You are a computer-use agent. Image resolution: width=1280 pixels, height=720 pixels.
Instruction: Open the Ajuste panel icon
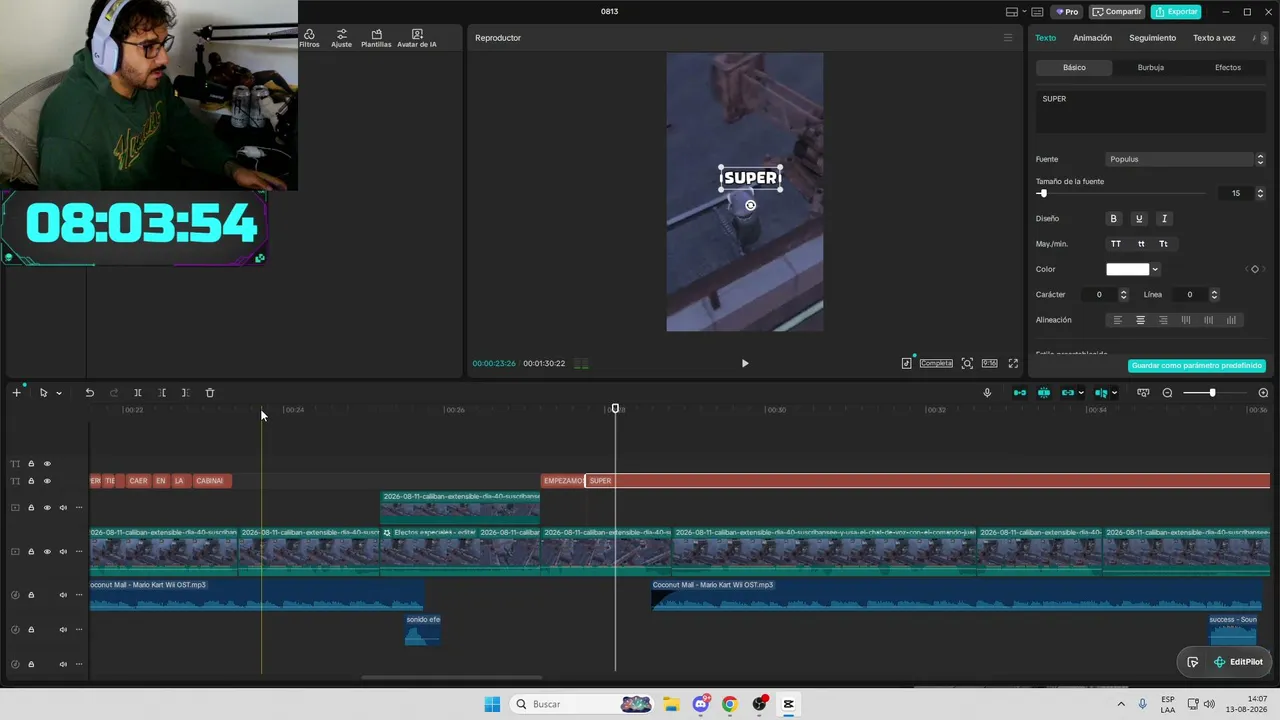click(342, 38)
